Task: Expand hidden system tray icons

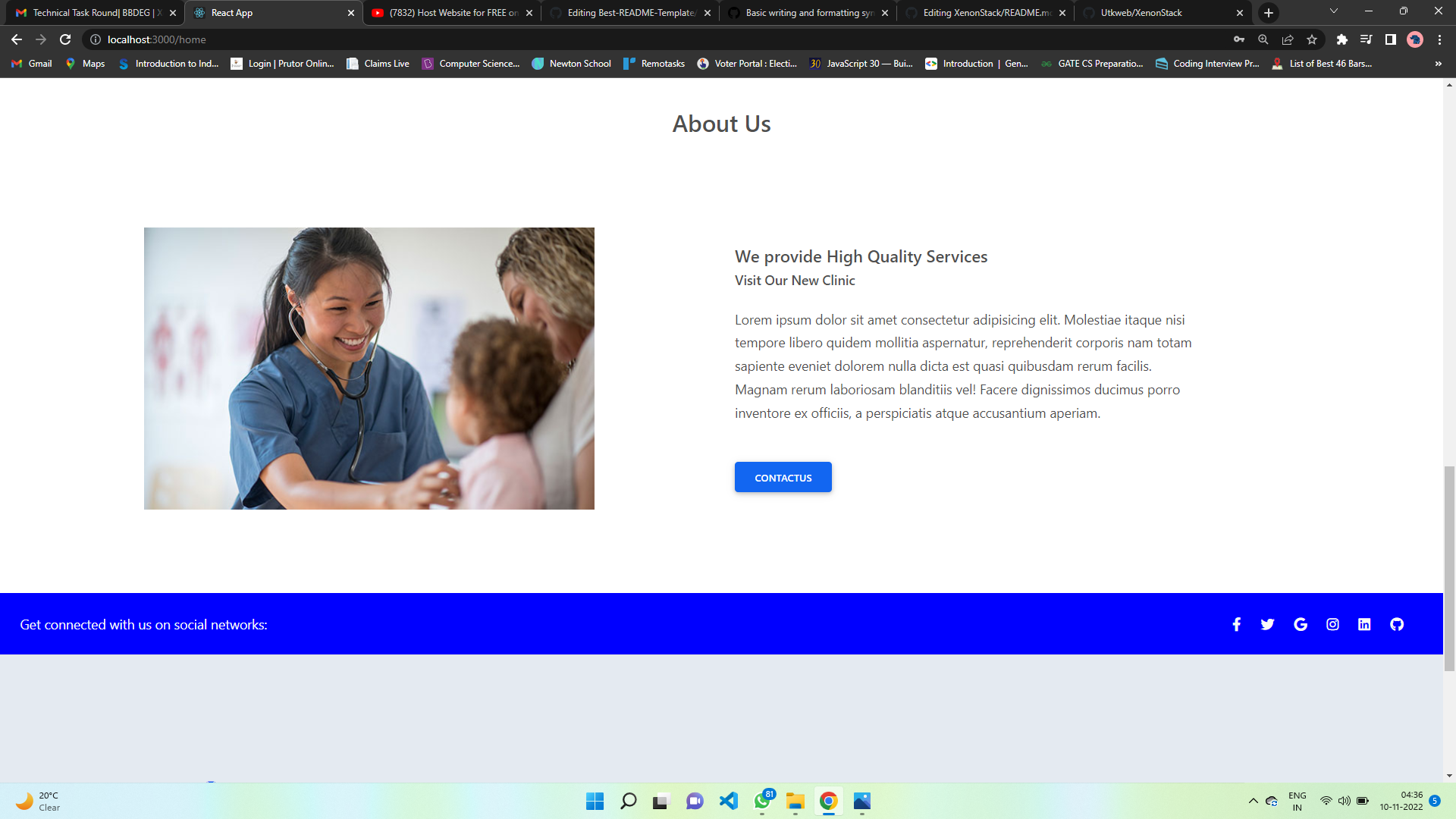Action: tap(1253, 801)
